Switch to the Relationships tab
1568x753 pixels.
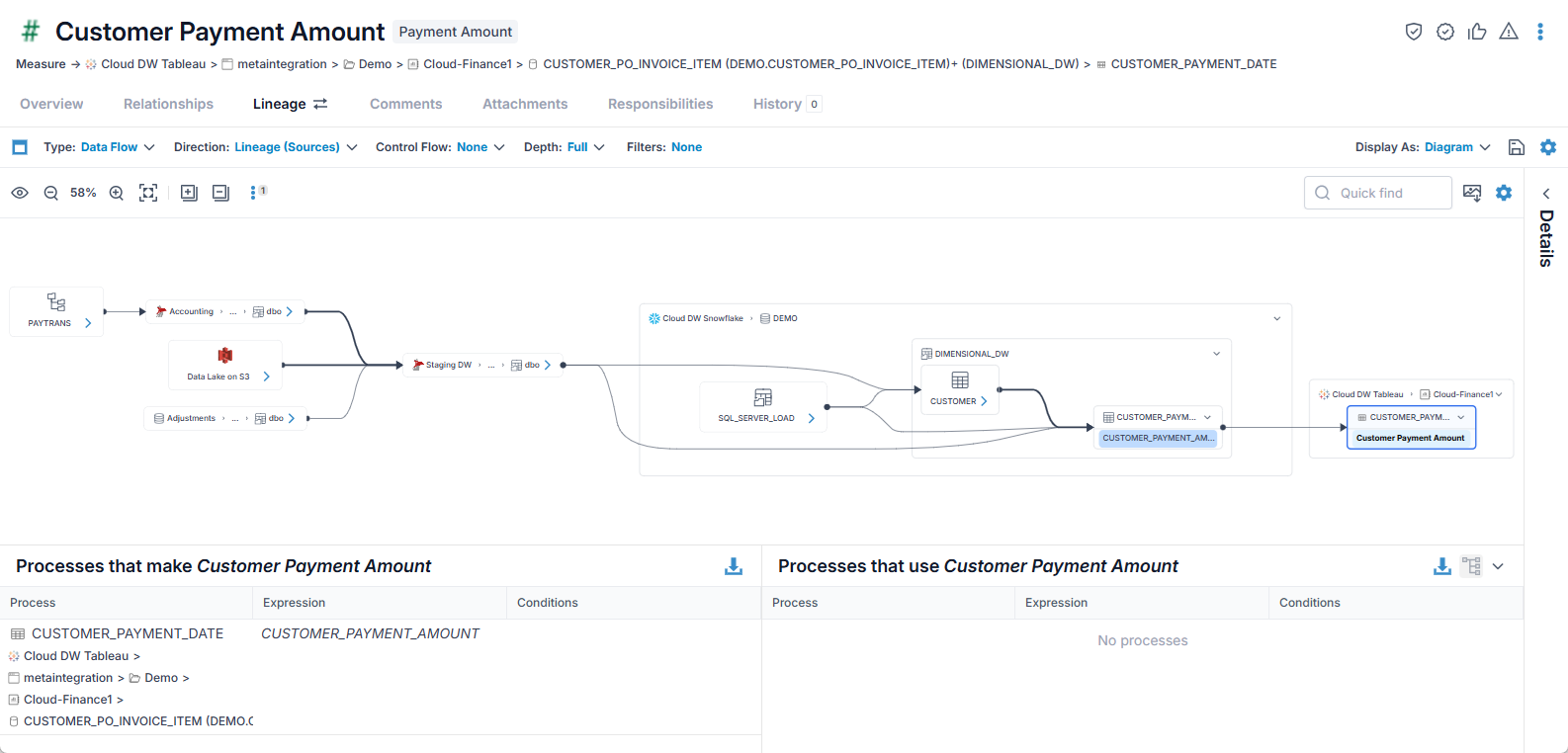click(x=168, y=104)
